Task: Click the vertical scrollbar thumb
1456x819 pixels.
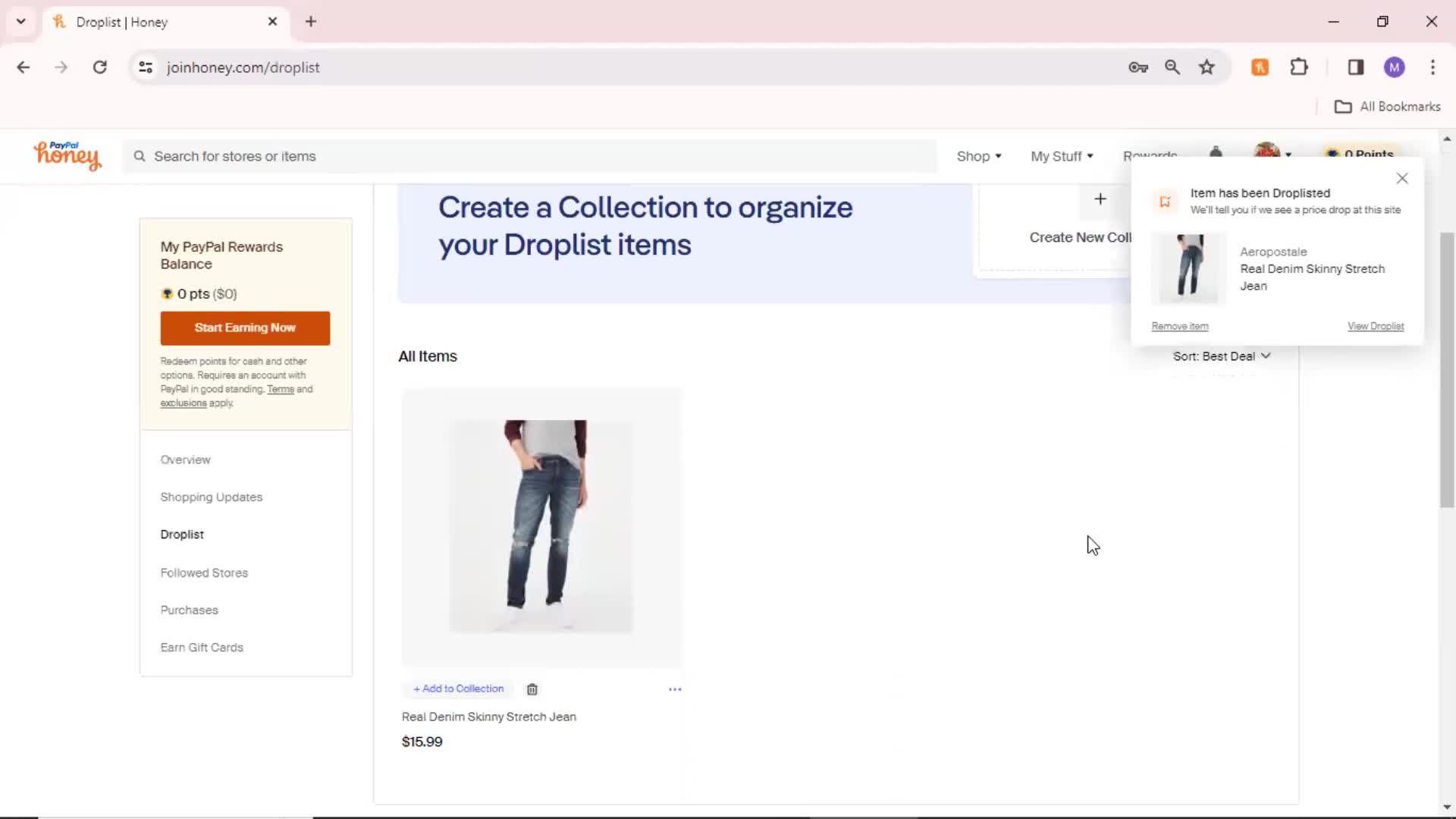Action: coord(1447,370)
